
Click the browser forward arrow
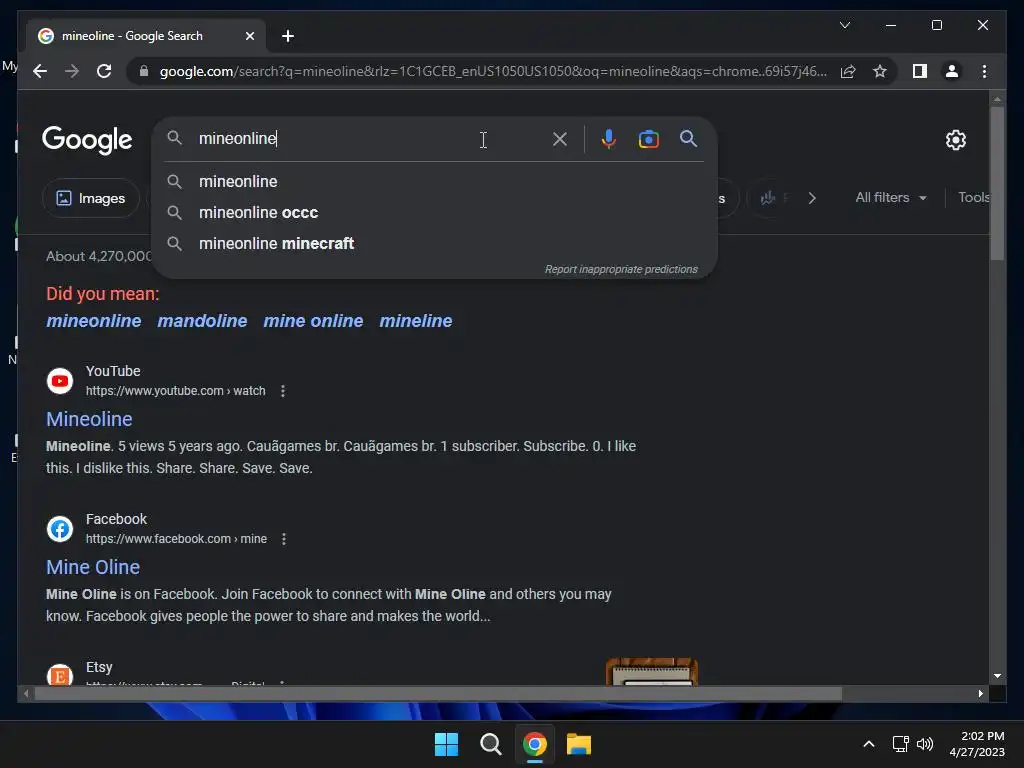tap(72, 71)
